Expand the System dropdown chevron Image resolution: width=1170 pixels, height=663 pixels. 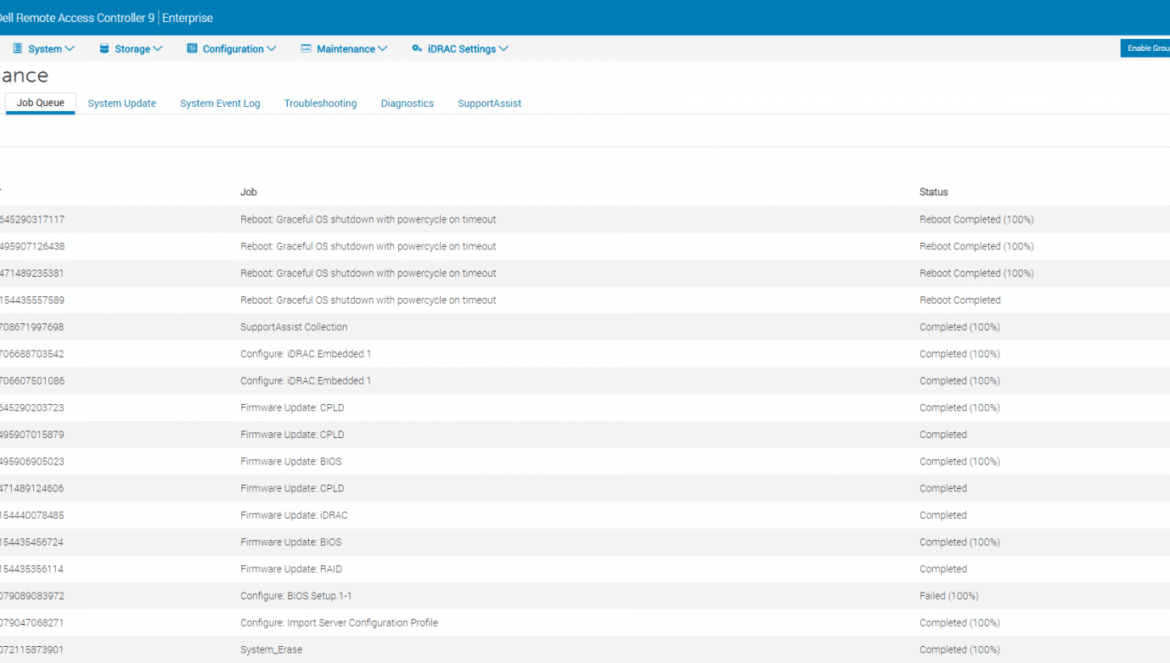click(x=69, y=48)
